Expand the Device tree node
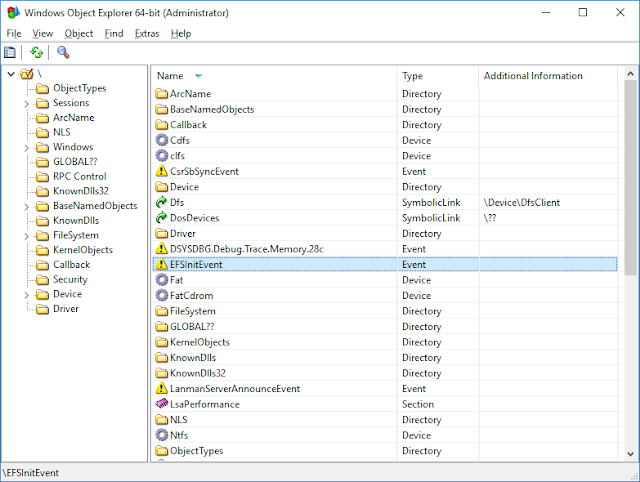 click(27, 294)
